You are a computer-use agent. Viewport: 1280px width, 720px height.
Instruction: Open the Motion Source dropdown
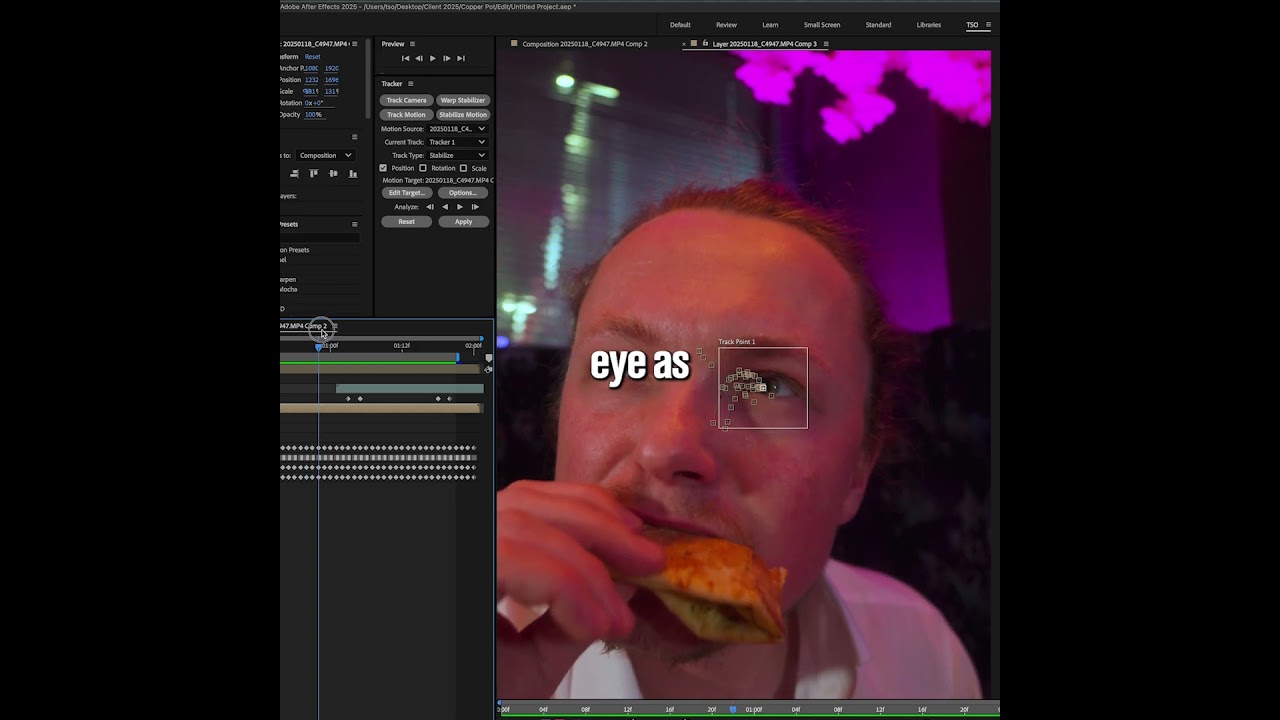click(457, 129)
